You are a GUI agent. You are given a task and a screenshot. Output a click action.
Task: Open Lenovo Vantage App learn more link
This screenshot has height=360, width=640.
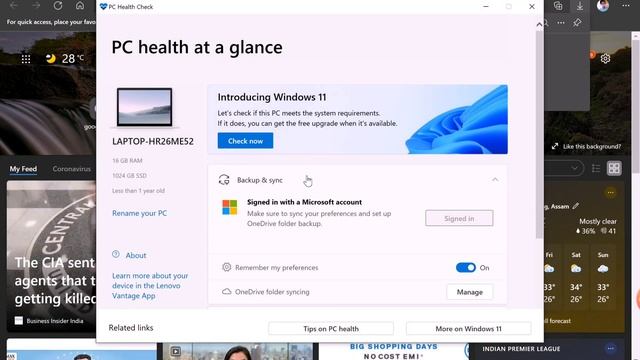tap(150, 286)
